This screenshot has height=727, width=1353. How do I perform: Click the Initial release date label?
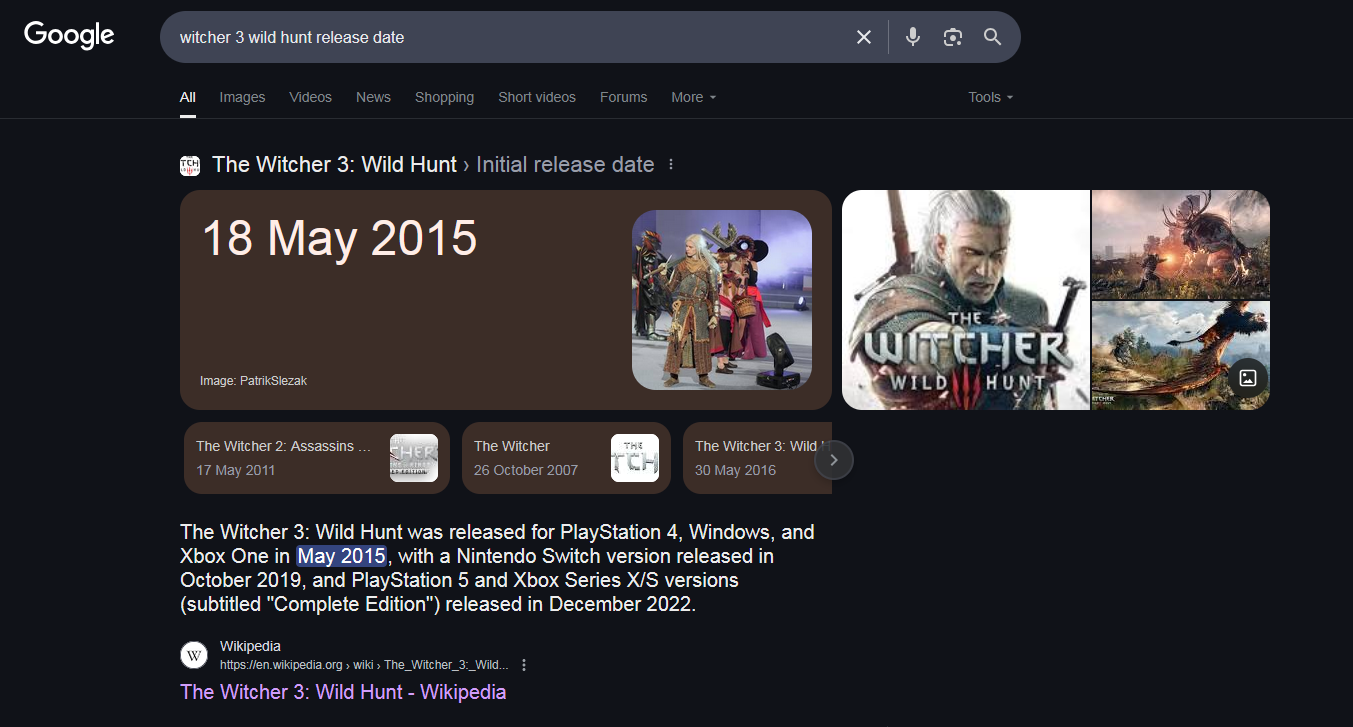[565, 165]
